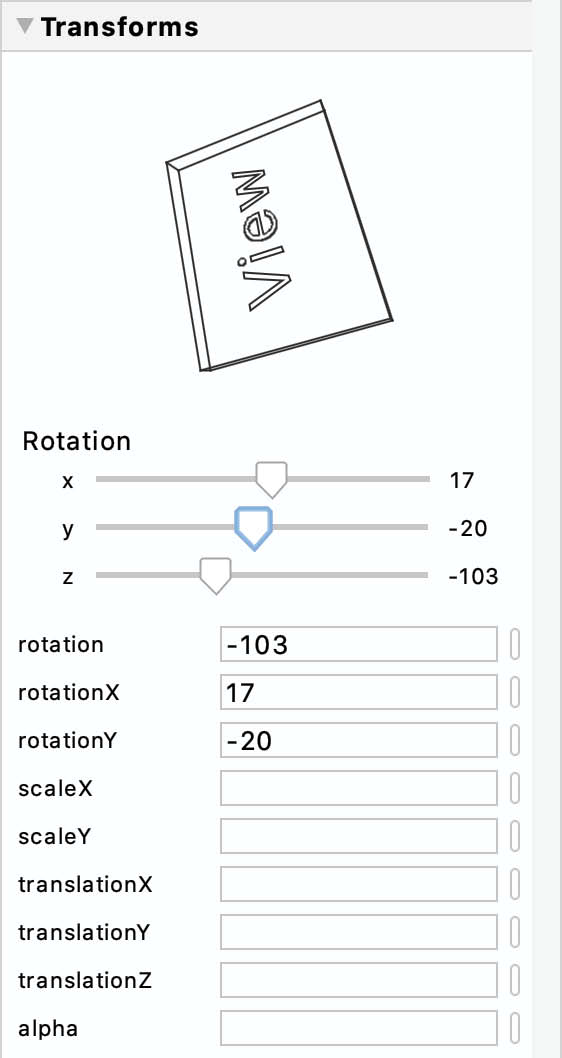Collapse the Transforms section triangle
The image size is (562, 1058).
(26, 26)
